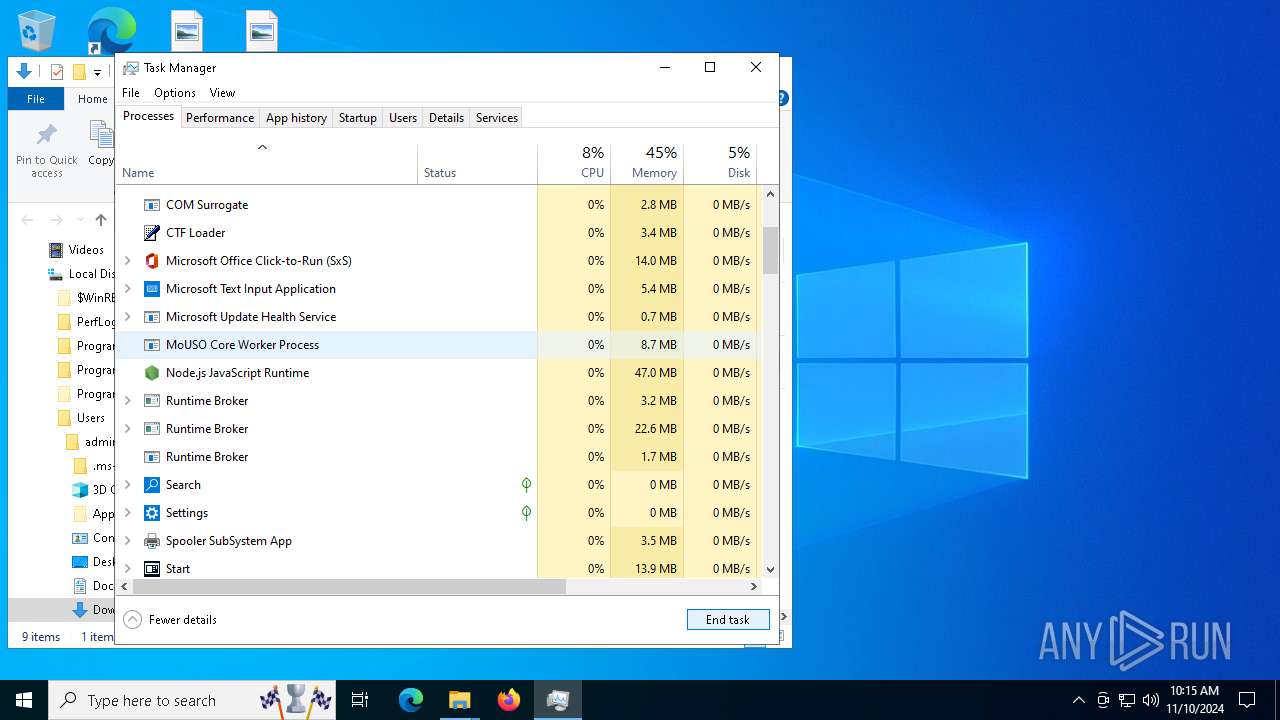Click the End task button

tap(728, 620)
